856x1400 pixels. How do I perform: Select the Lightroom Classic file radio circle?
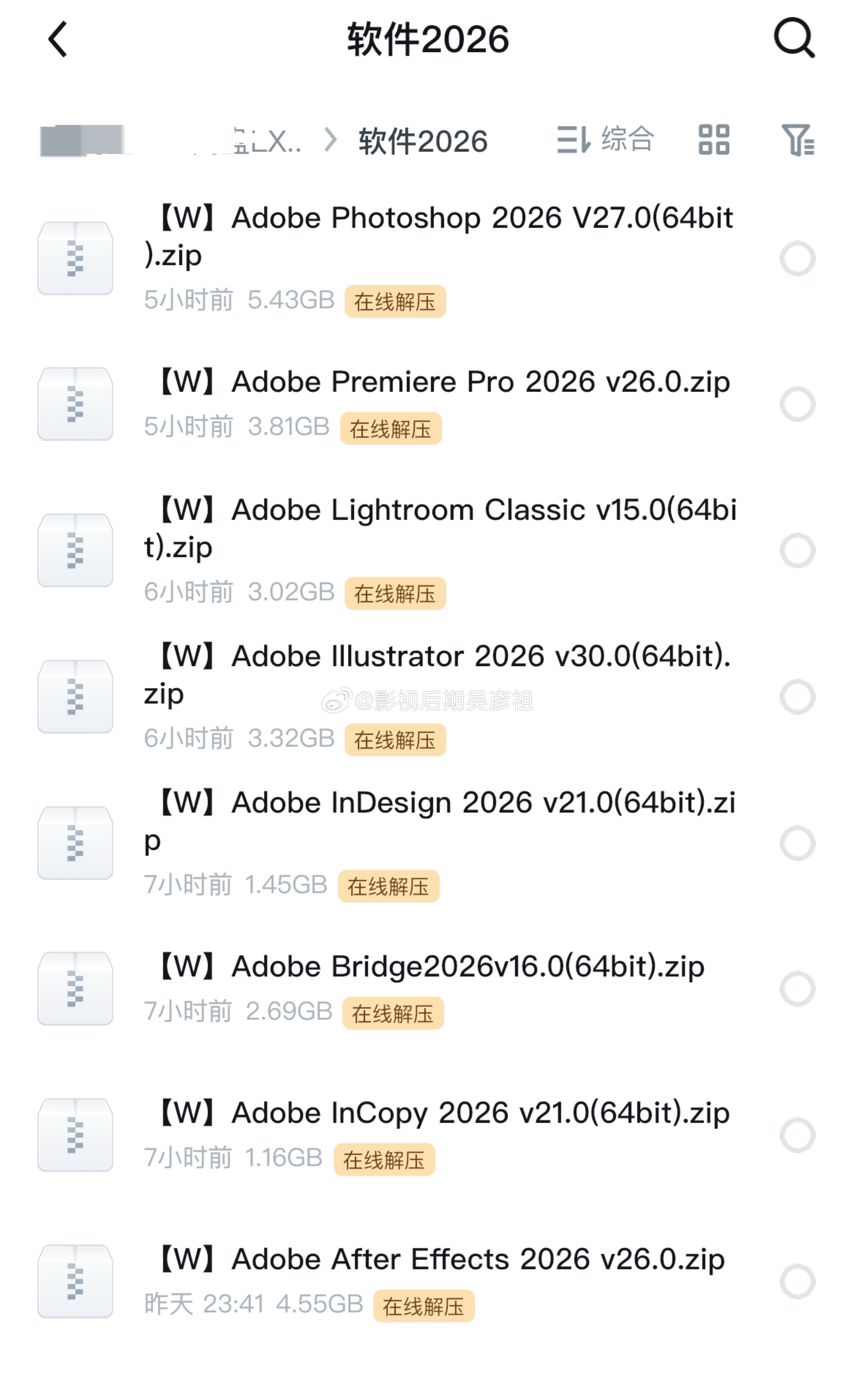[x=797, y=551]
